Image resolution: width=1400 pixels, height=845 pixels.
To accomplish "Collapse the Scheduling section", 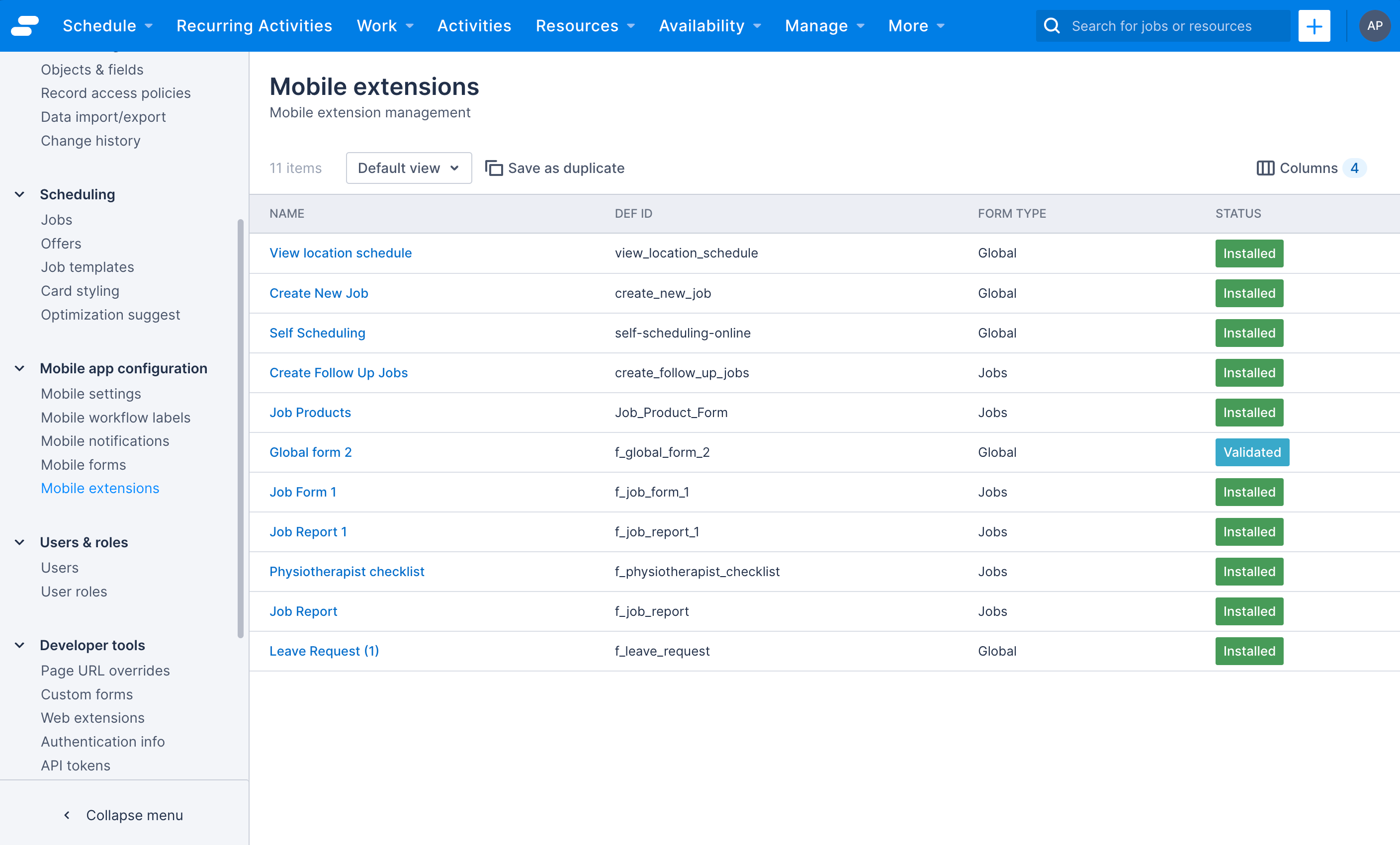I will tap(19, 194).
